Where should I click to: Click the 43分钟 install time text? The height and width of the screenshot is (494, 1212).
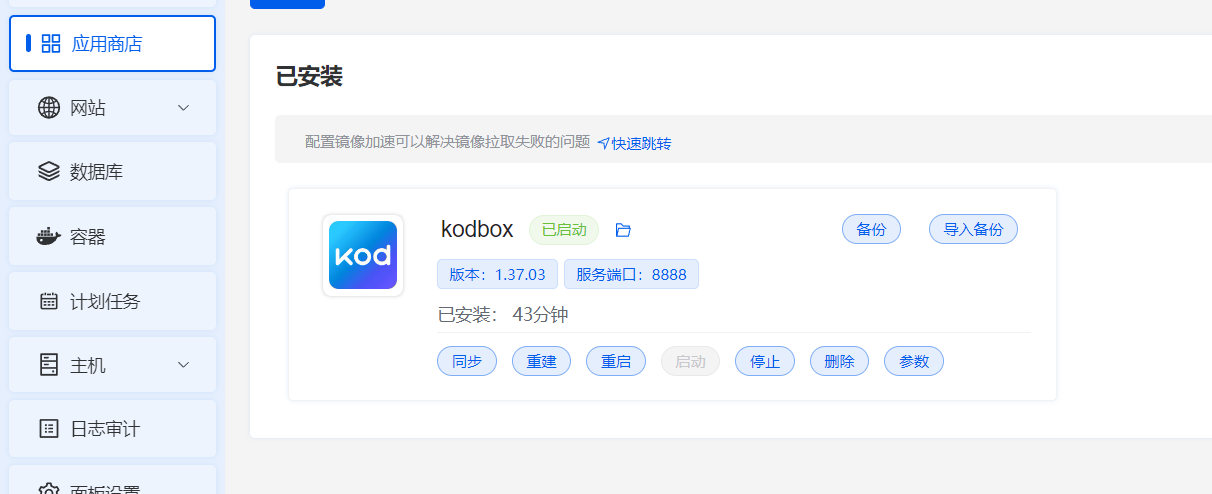point(540,314)
